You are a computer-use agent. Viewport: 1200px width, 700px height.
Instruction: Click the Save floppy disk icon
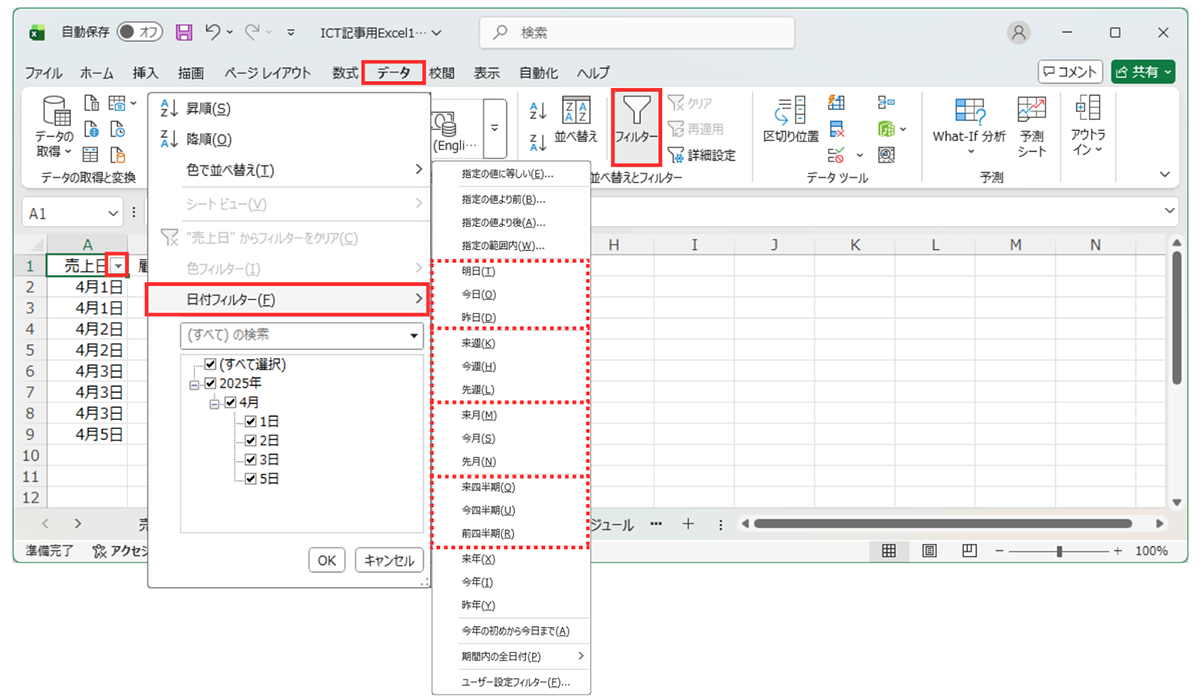184,32
